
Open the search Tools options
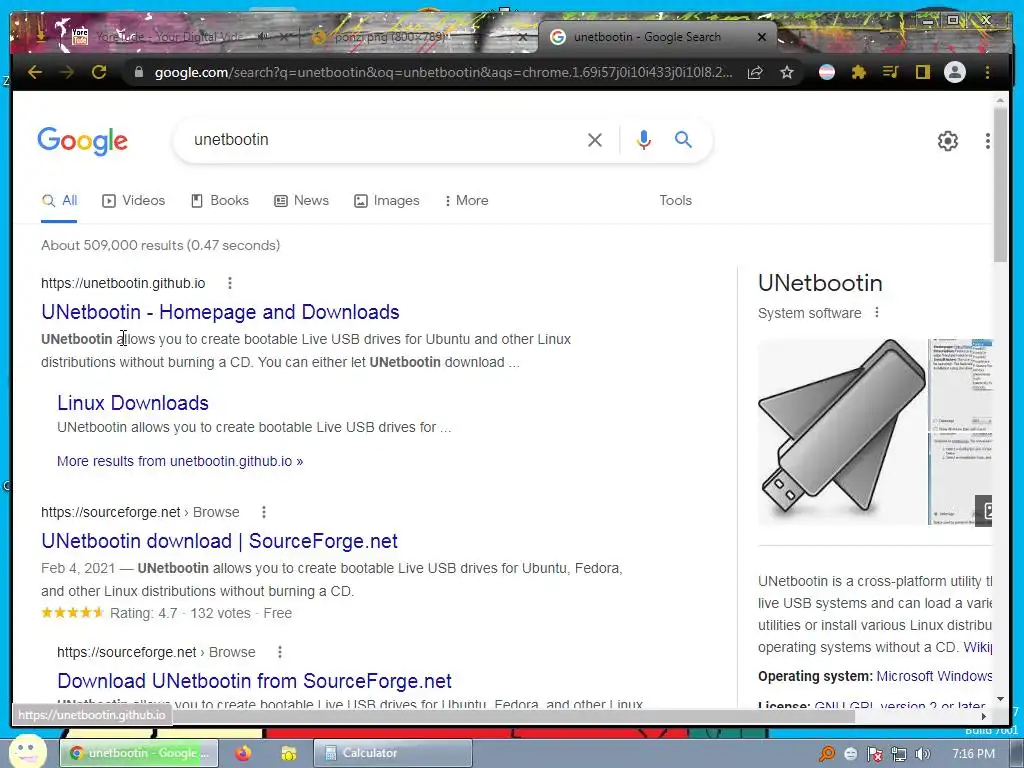[675, 200]
